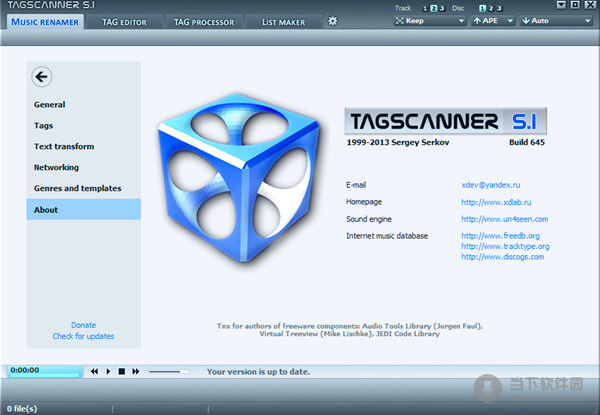The image size is (600, 415).
Task: Open Networking settings
Action: [x=84, y=168]
